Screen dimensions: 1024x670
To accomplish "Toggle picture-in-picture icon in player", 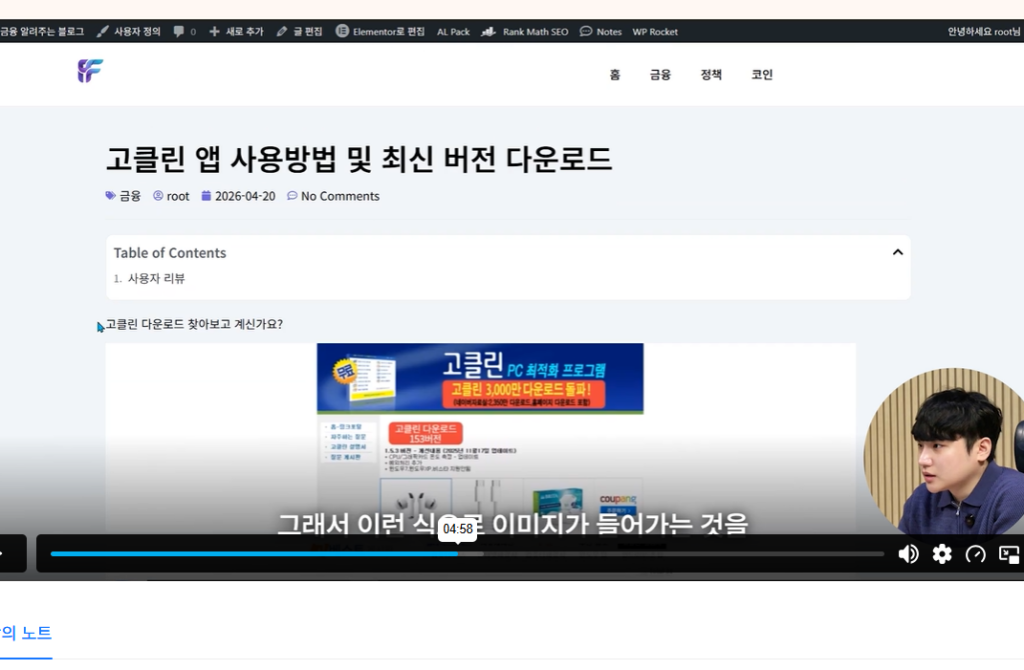I will tap(1009, 554).
